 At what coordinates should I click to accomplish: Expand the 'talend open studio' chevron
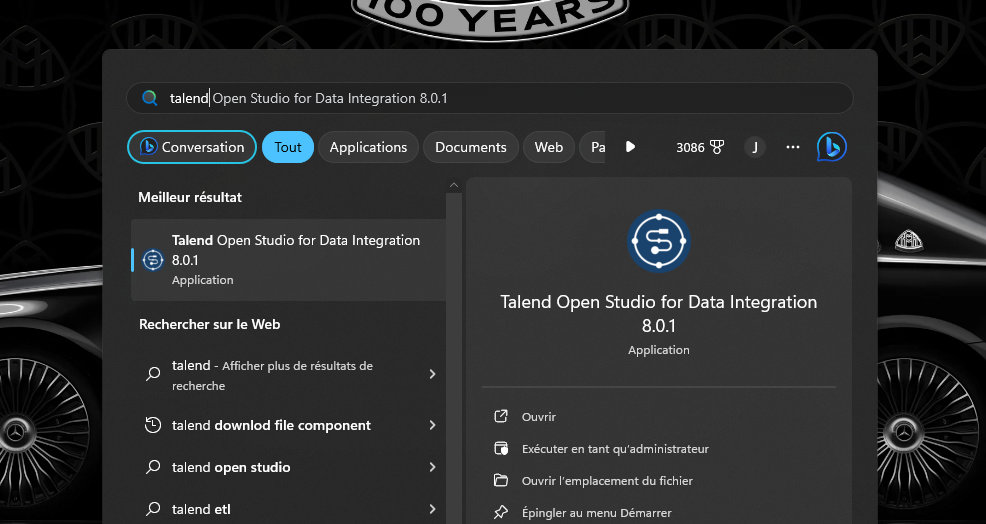click(432, 467)
